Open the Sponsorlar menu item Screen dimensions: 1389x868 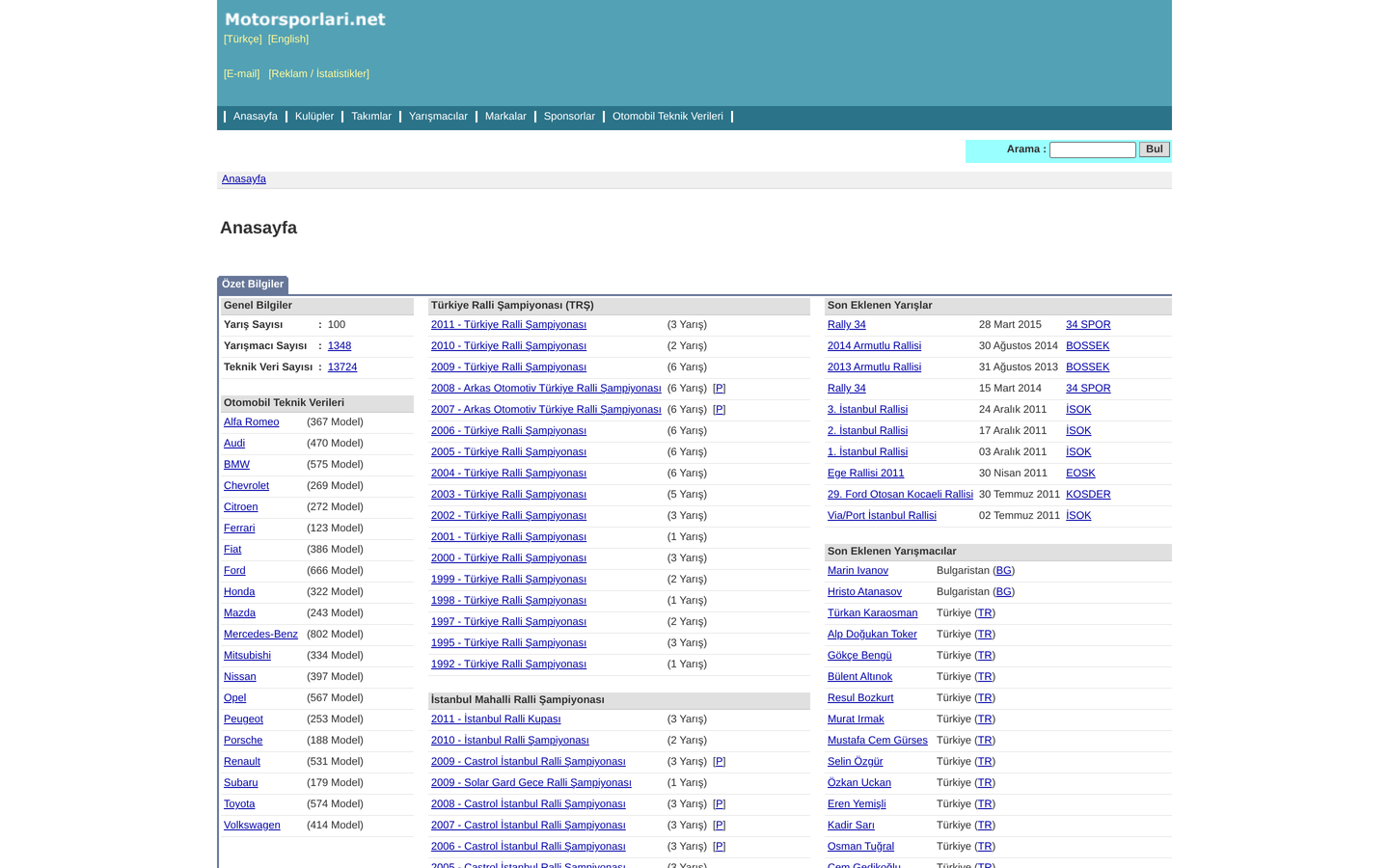click(569, 116)
